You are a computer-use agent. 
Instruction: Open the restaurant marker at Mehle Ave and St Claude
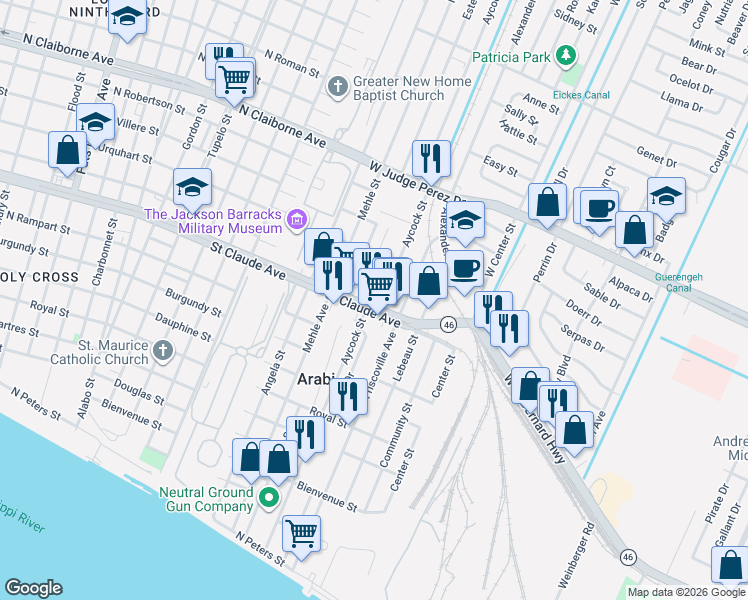[333, 276]
